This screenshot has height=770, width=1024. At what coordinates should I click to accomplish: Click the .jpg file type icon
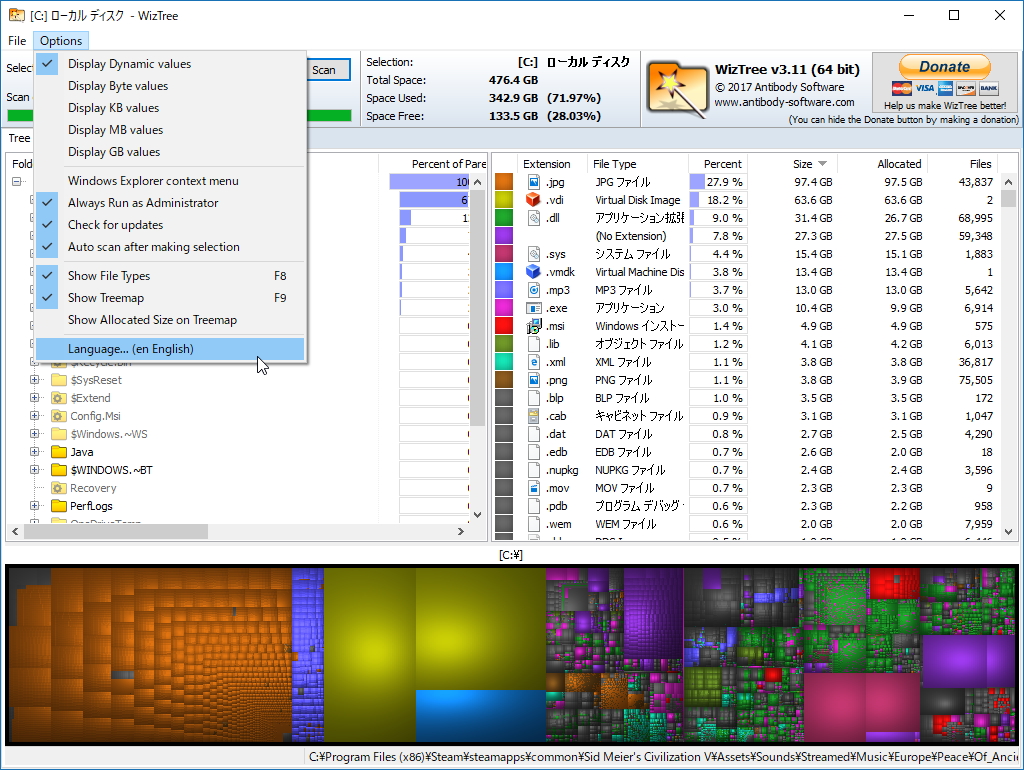[x=534, y=182]
